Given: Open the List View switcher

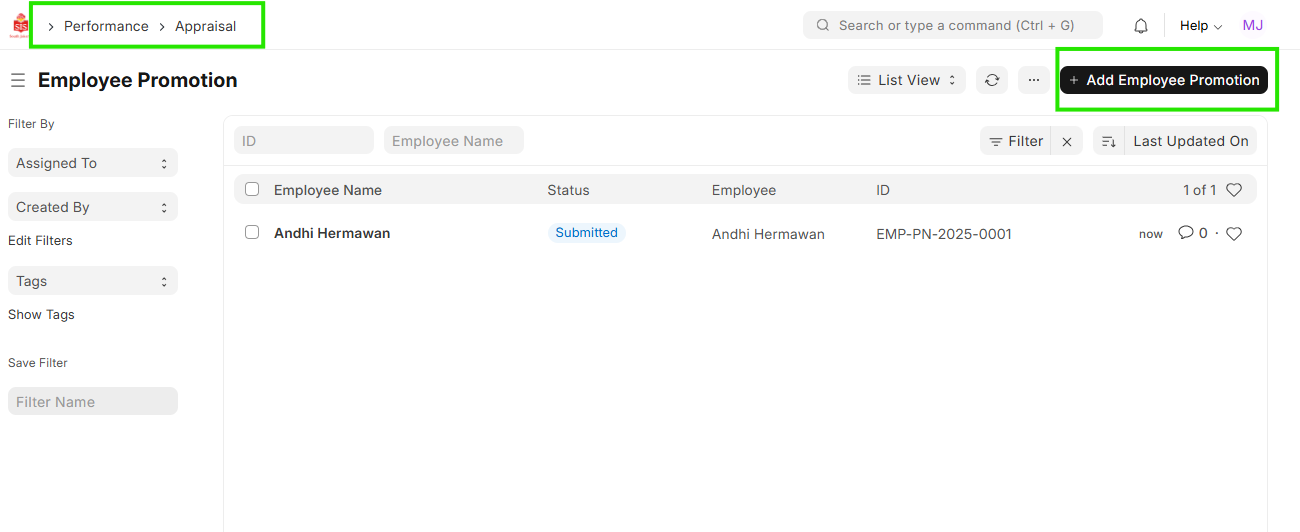Looking at the screenshot, I should (x=906, y=80).
